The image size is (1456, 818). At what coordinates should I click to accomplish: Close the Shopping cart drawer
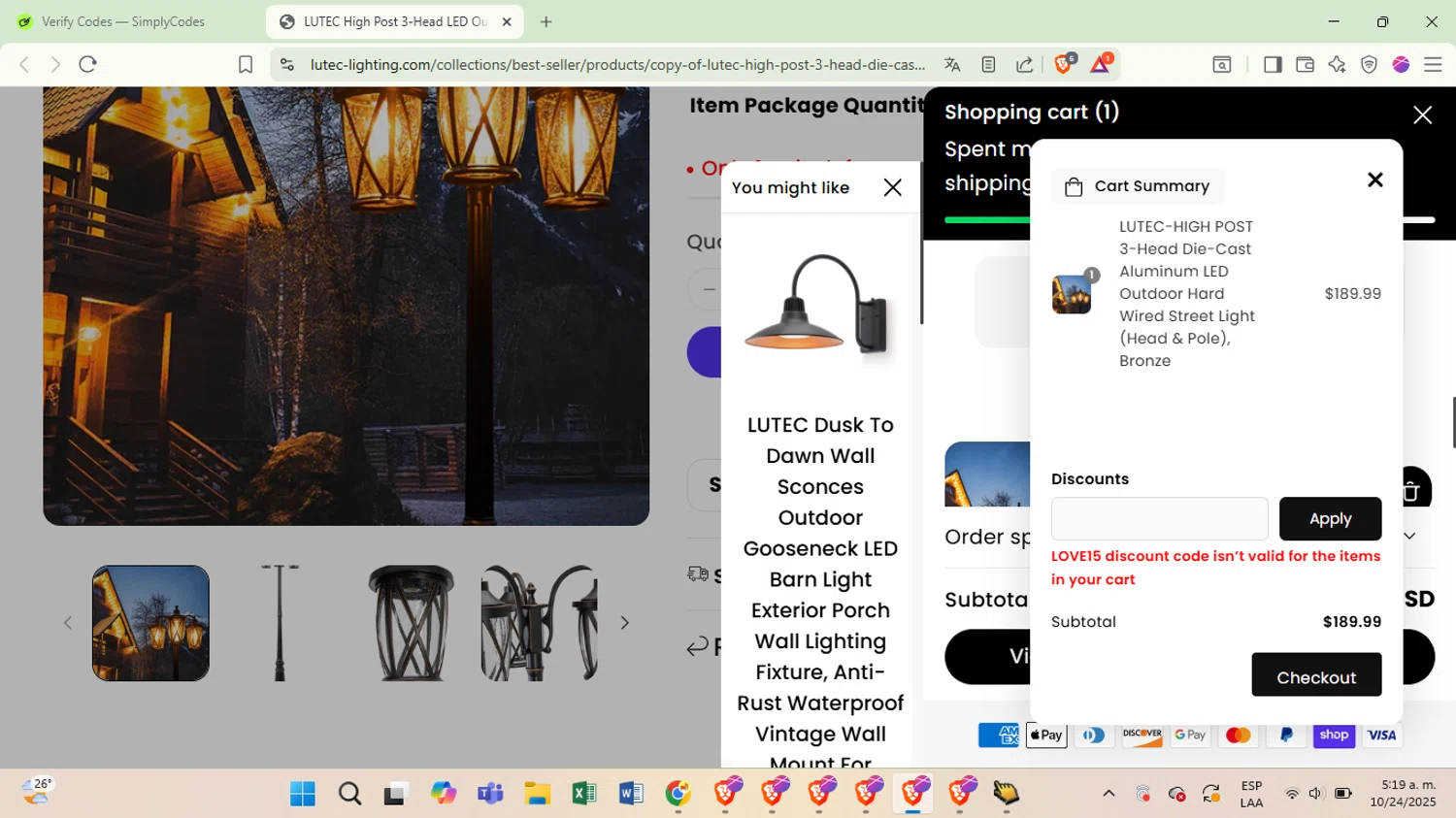(x=1422, y=115)
